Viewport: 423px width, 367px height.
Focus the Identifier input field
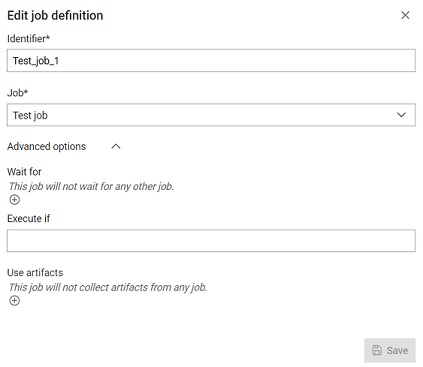(211, 60)
